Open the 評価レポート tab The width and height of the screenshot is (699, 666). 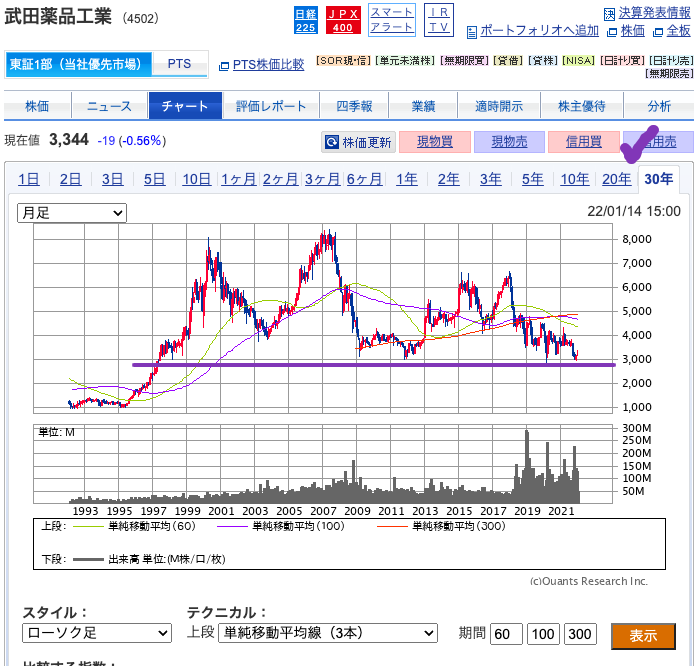coord(271,106)
